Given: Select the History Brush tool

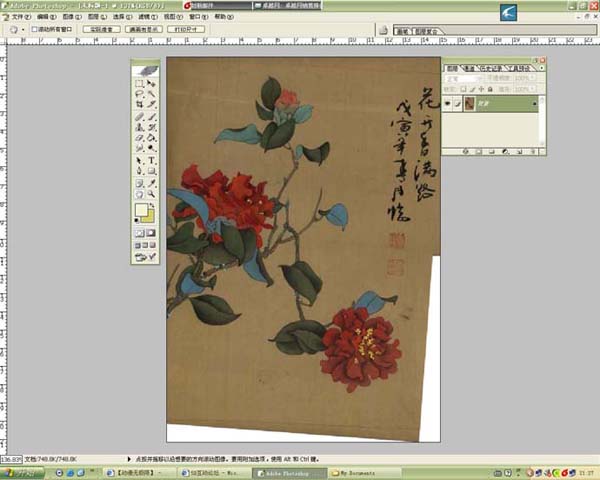Looking at the screenshot, I should [x=151, y=127].
